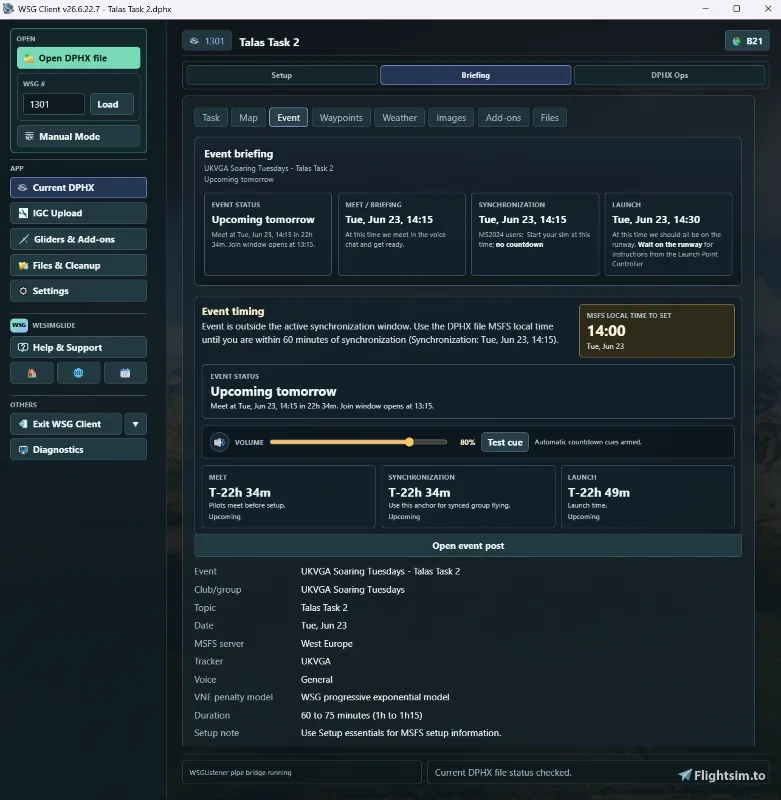The height and width of the screenshot is (800, 781).
Task: Select the Waypoints sub-tab
Action: pyautogui.click(x=341, y=117)
